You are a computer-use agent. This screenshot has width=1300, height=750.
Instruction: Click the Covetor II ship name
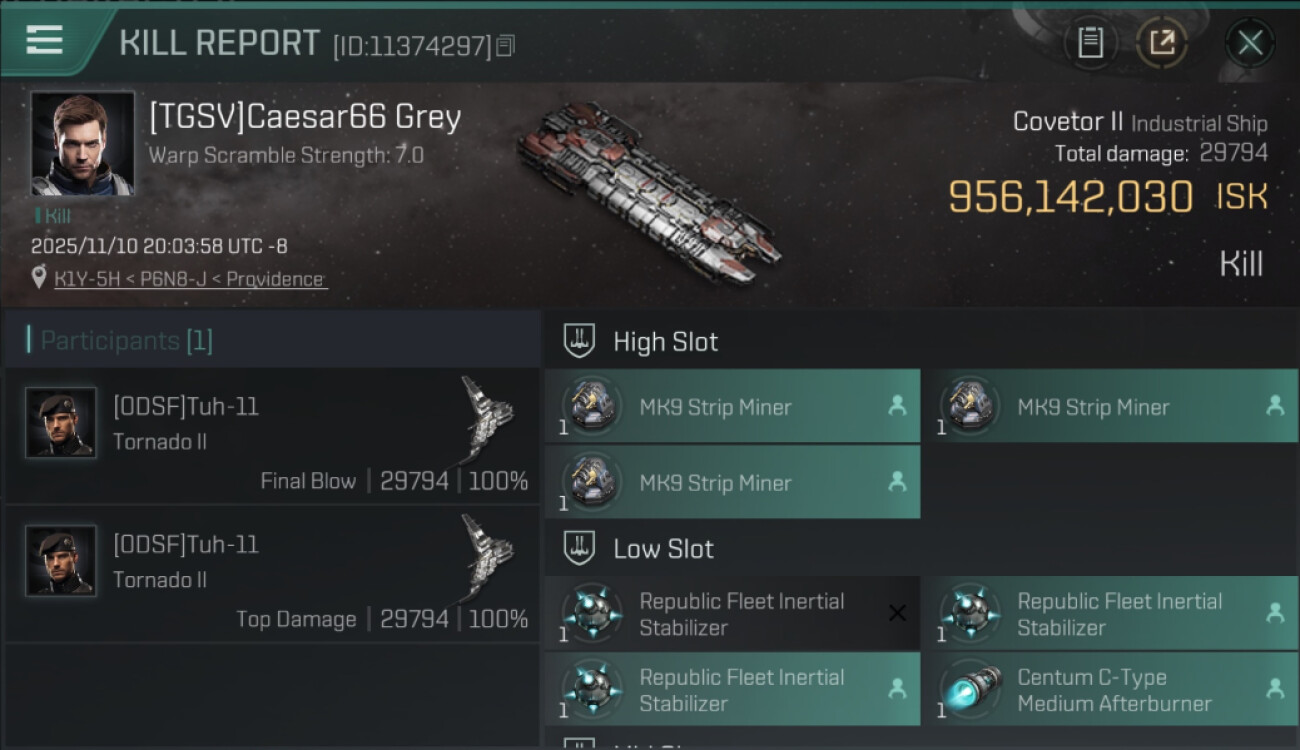1068,122
